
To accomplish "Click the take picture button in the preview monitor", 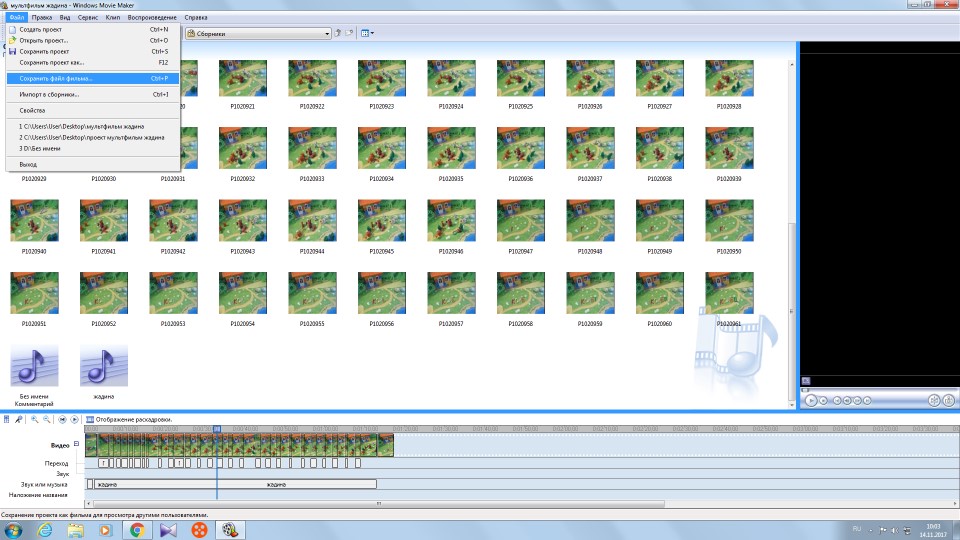I will coord(948,400).
